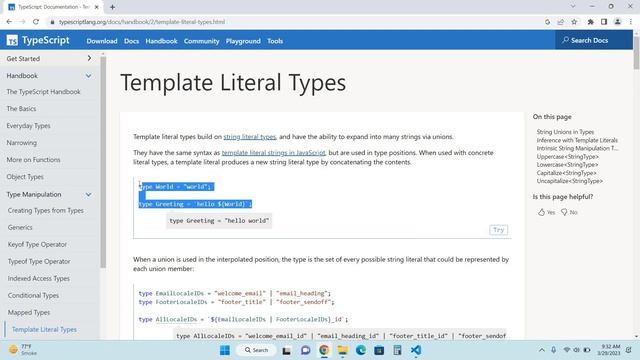Open the Community menu item
The width and height of the screenshot is (640, 360).
(x=201, y=41)
